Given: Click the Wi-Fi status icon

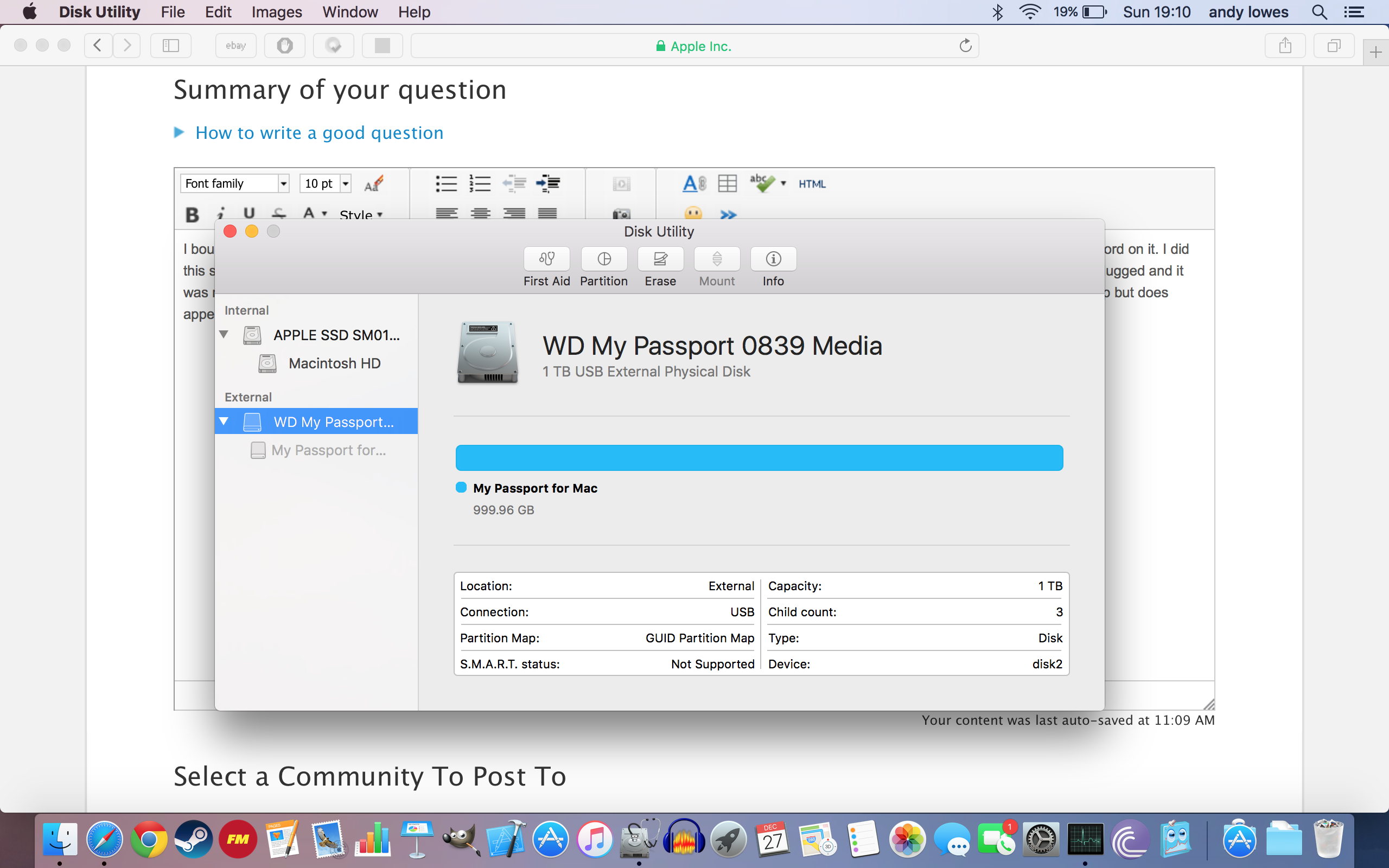Looking at the screenshot, I should click(1030, 12).
